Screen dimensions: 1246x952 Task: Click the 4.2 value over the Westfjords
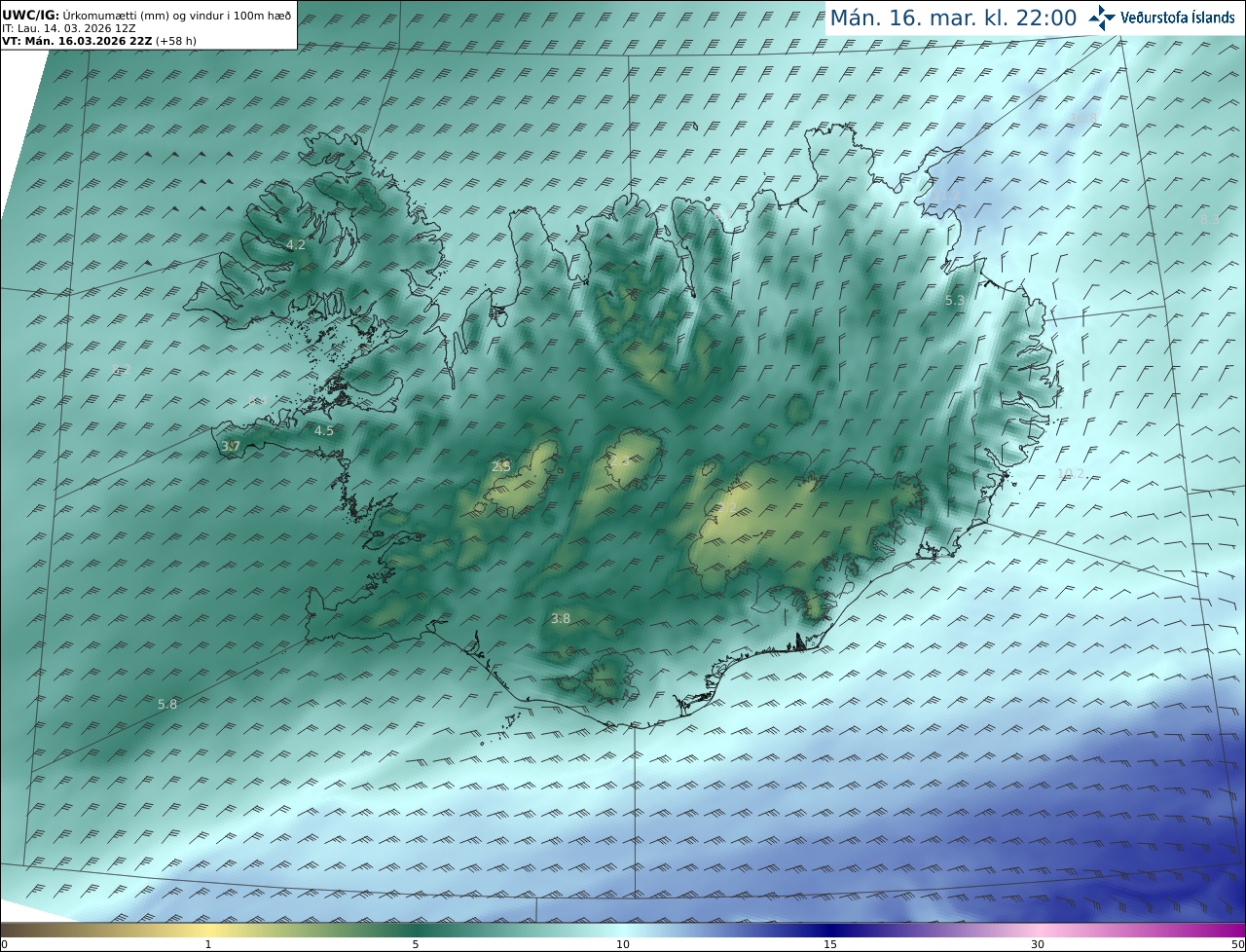[x=296, y=245]
